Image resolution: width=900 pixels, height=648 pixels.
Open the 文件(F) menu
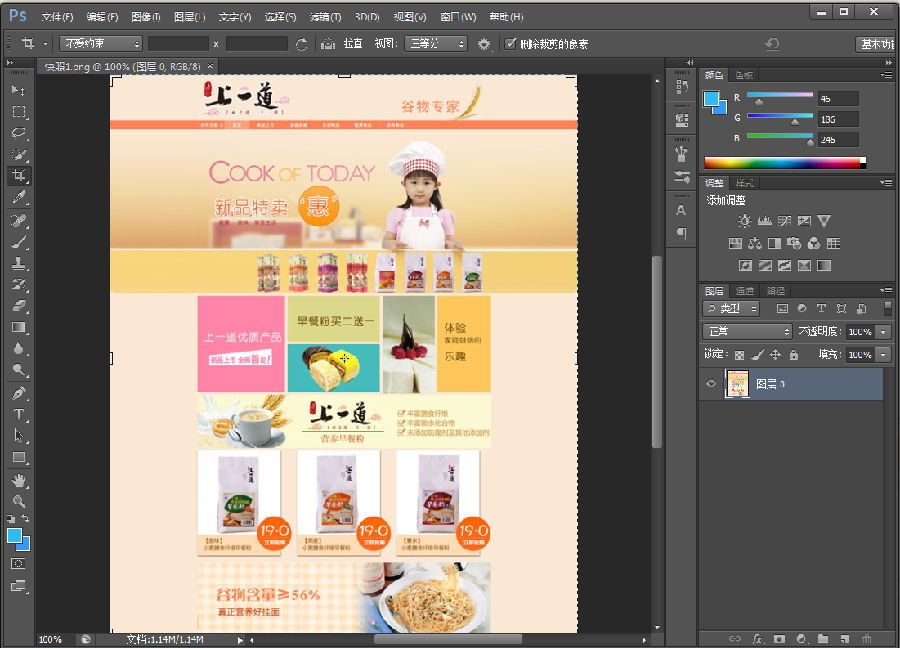point(57,17)
